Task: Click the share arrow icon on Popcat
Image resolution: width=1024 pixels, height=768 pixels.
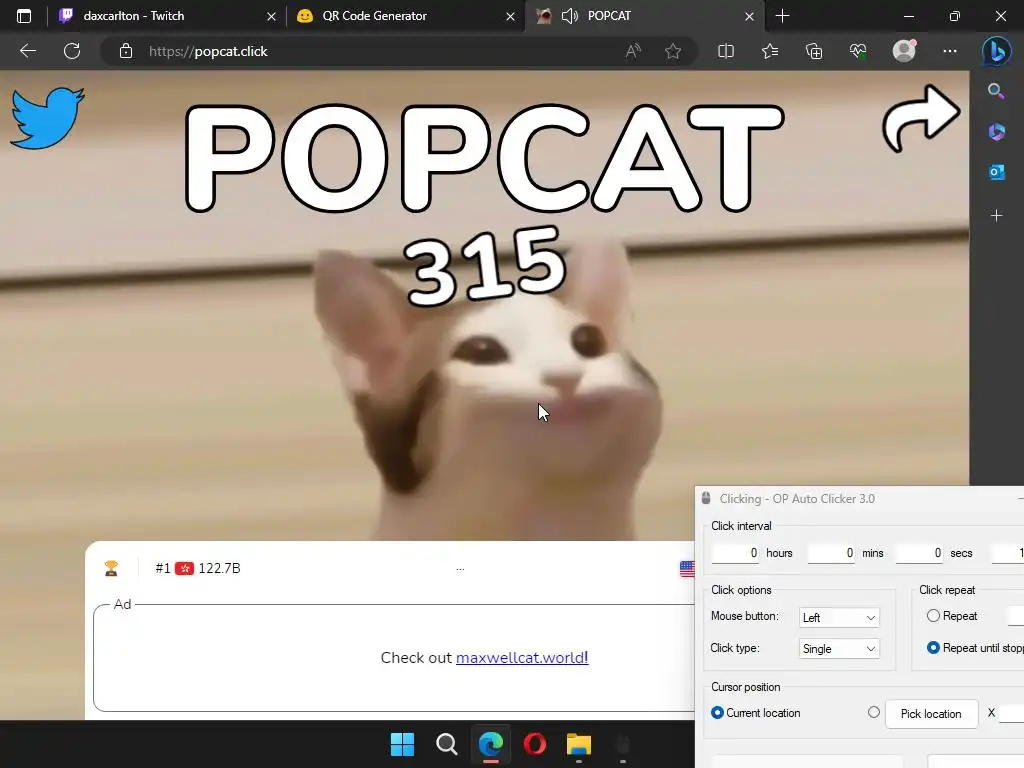Action: point(921,118)
